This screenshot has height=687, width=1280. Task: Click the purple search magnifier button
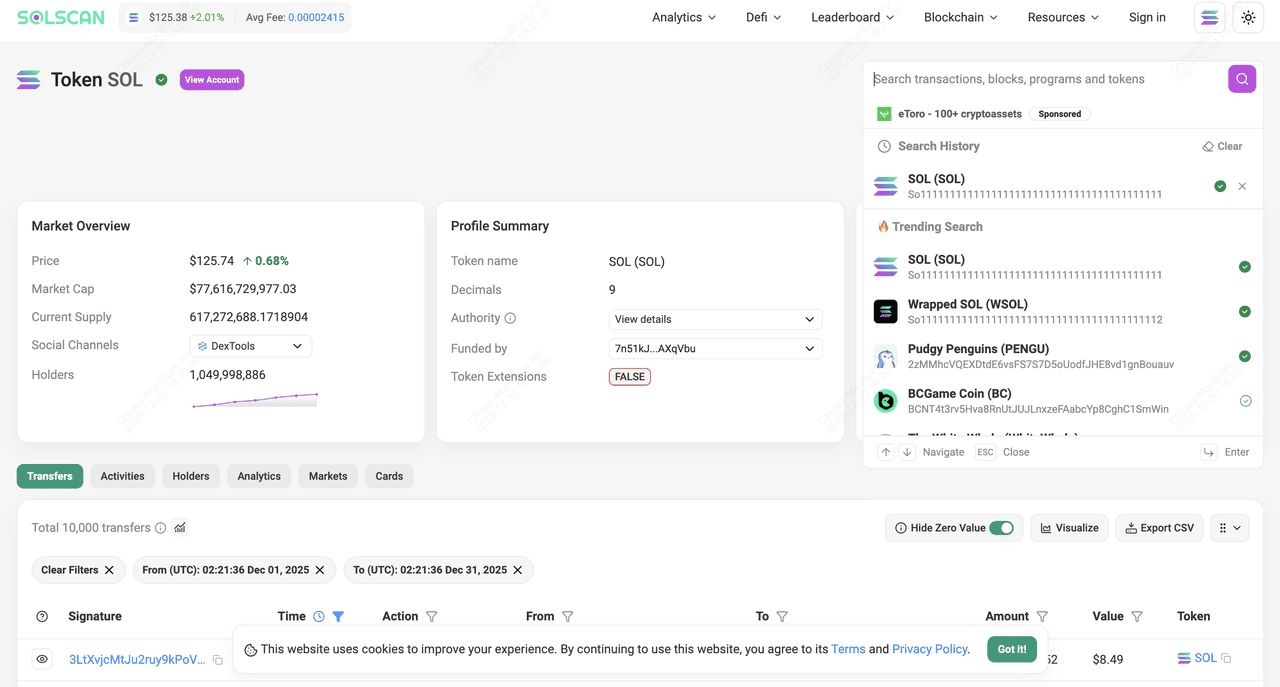point(1242,79)
